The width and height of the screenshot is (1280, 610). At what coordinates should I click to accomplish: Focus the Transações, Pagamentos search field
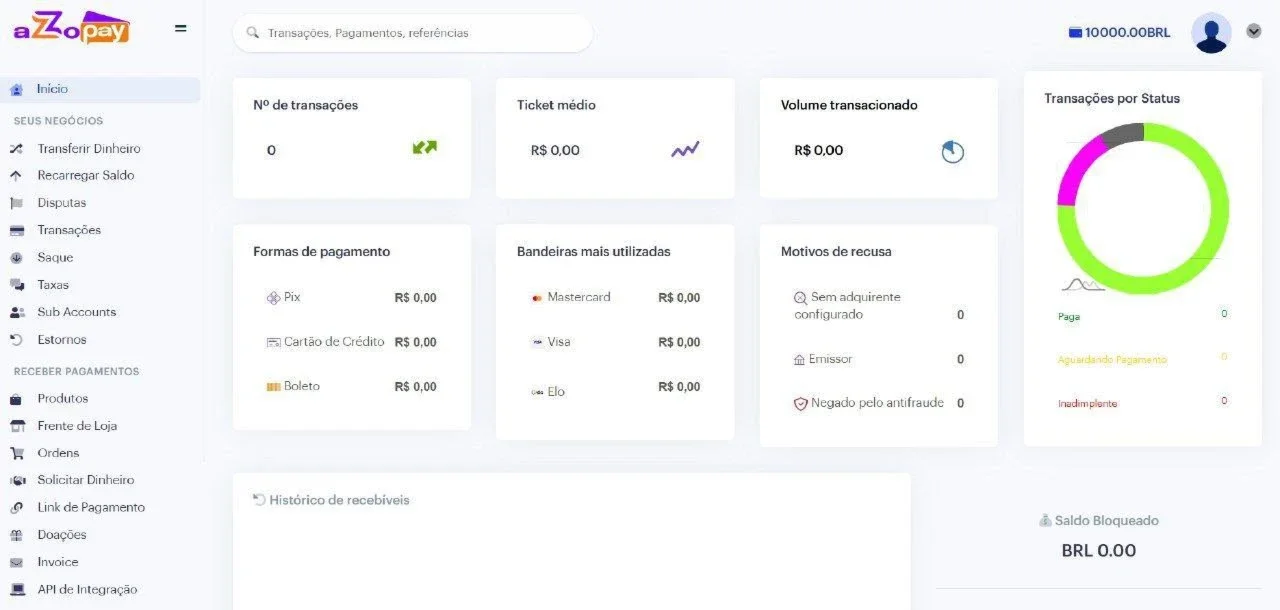[x=413, y=33]
